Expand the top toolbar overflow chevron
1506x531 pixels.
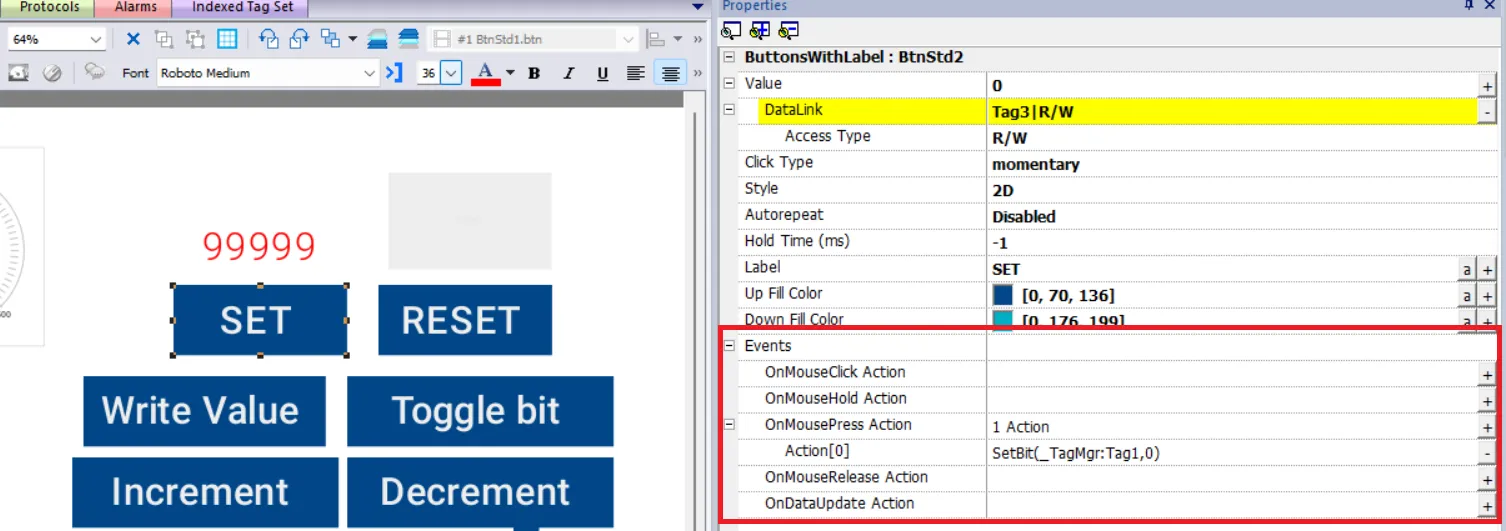click(697, 39)
